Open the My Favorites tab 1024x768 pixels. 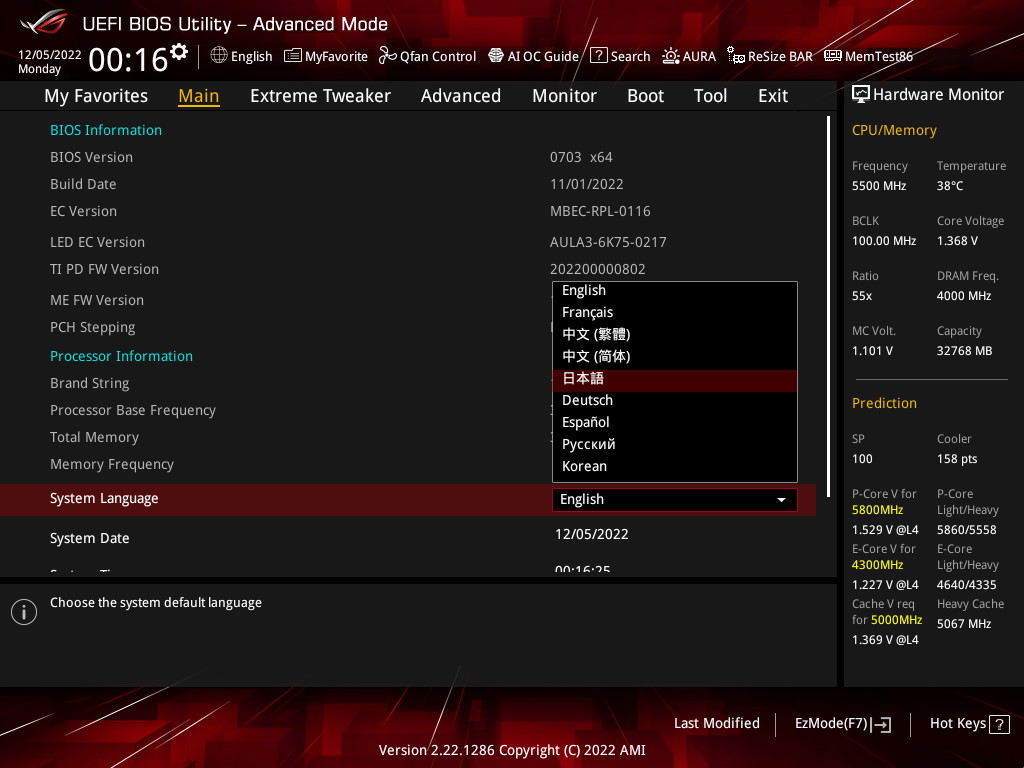[x=96, y=96]
